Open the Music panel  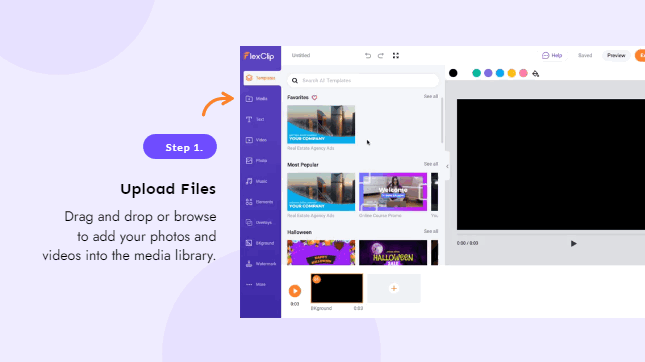point(257,181)
